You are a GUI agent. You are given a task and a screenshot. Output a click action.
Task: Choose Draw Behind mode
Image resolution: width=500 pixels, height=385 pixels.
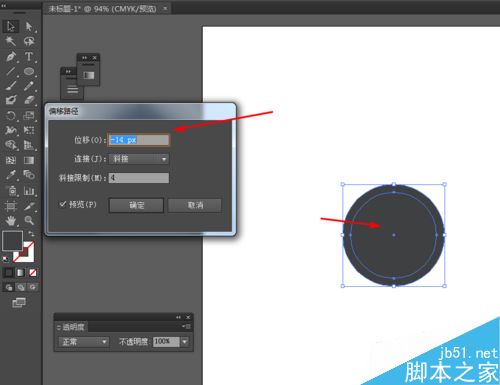tap(21, 287)
